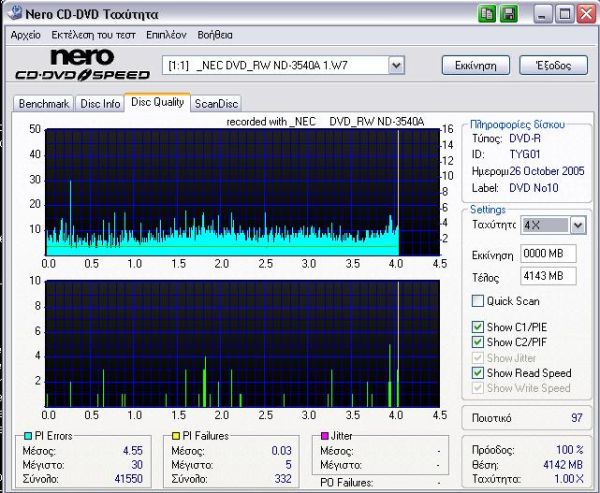The image size is (600, 493).
Task: Click the disc type DVD-R
Action: [525, 138]
